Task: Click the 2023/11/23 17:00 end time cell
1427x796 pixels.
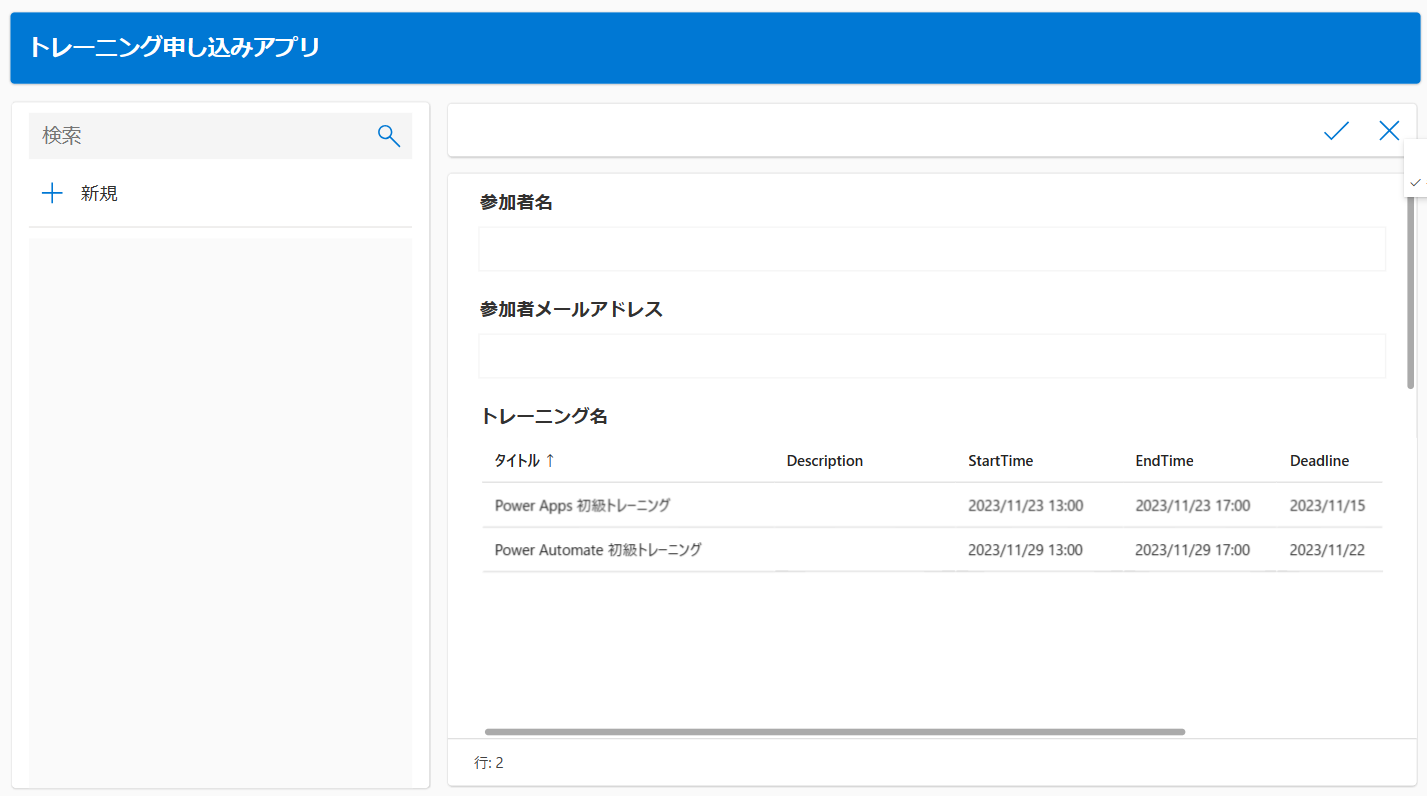Action: pyautogui.click(x=1192, y=506)
